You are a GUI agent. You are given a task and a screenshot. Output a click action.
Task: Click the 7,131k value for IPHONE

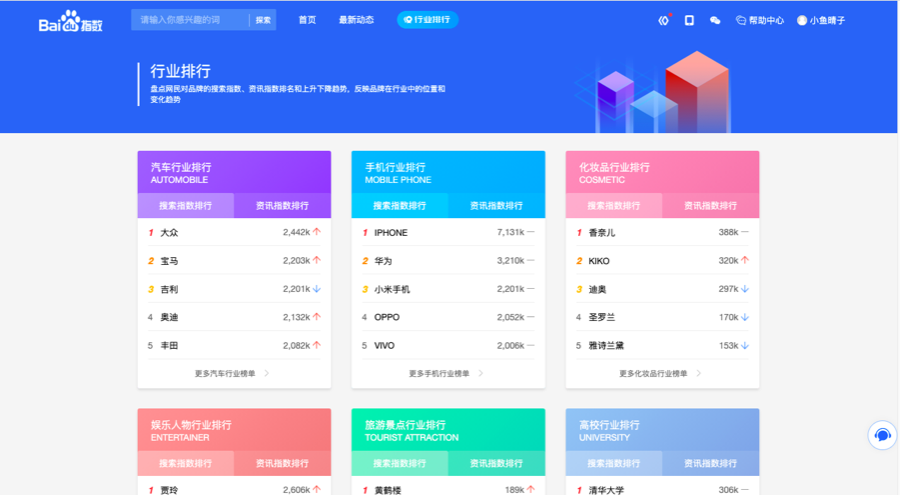pyautogui.click(x=511, y=232)
